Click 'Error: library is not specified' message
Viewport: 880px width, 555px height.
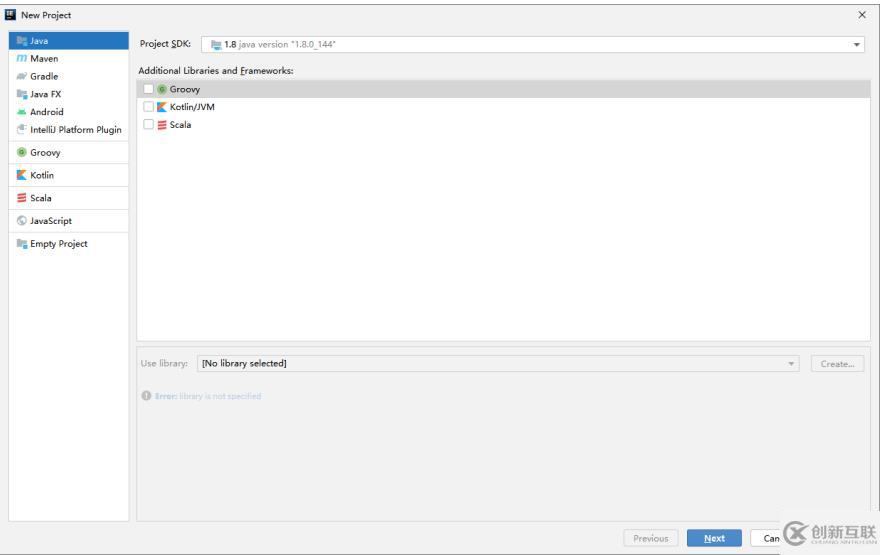[x=208, y=396]
